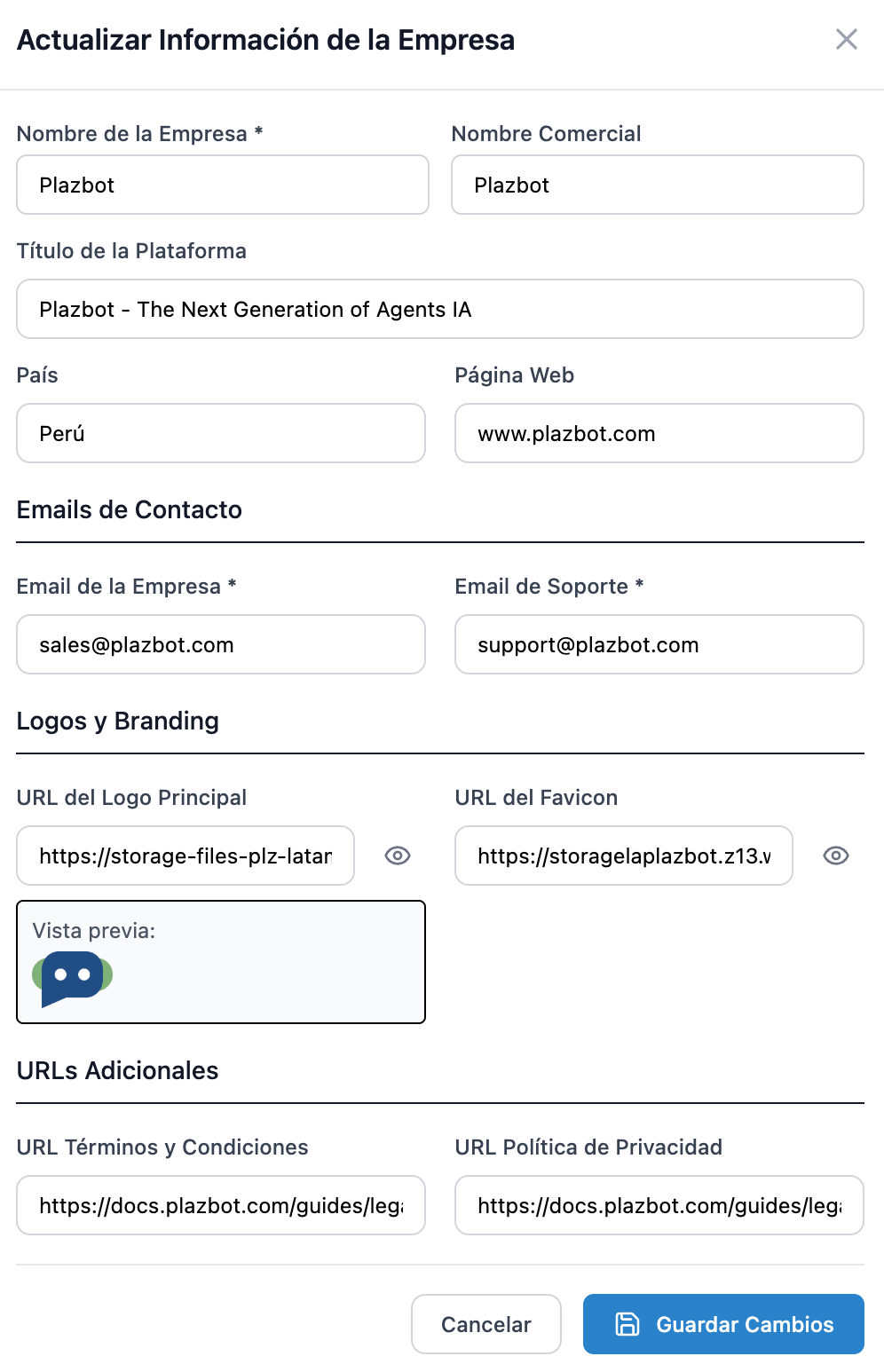Click the Logos y Branding heading
The height and width of the screenshot is (1372, 884).
click(x=118, y=721)
